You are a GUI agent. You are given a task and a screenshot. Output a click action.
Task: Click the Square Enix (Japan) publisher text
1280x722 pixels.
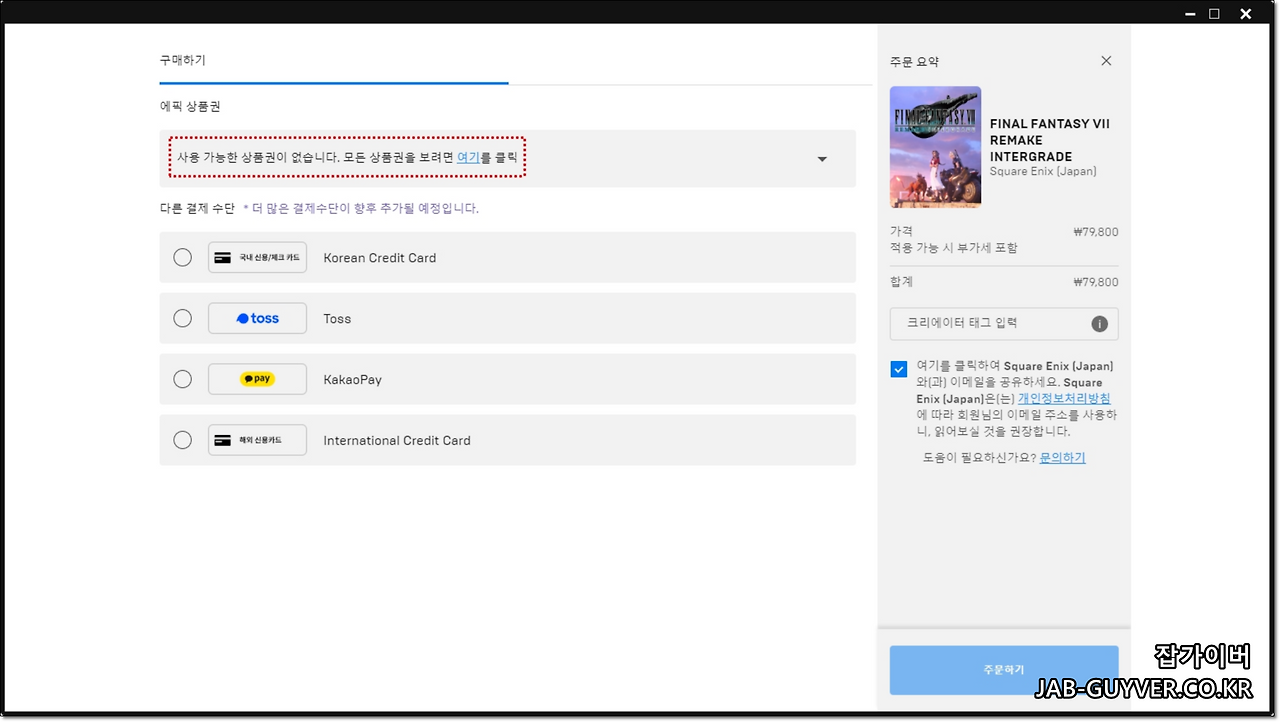point(1043,172)
